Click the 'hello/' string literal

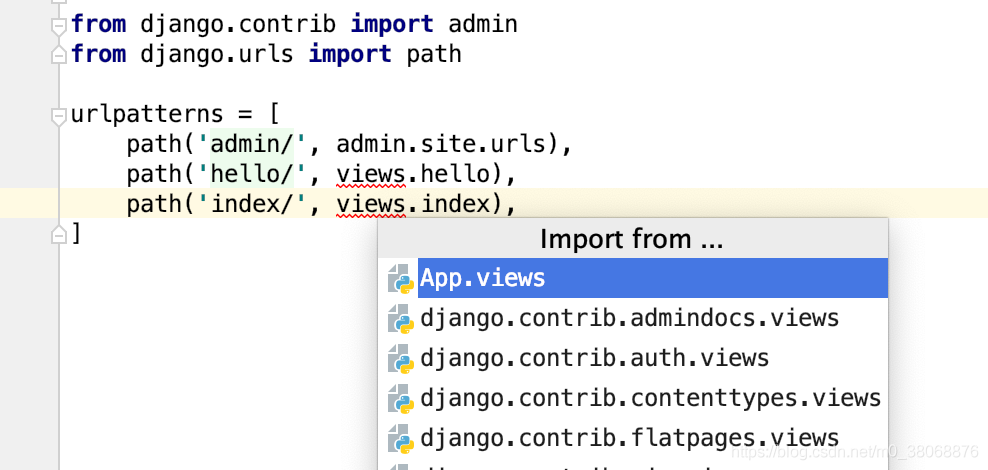(x=252, y=175)
